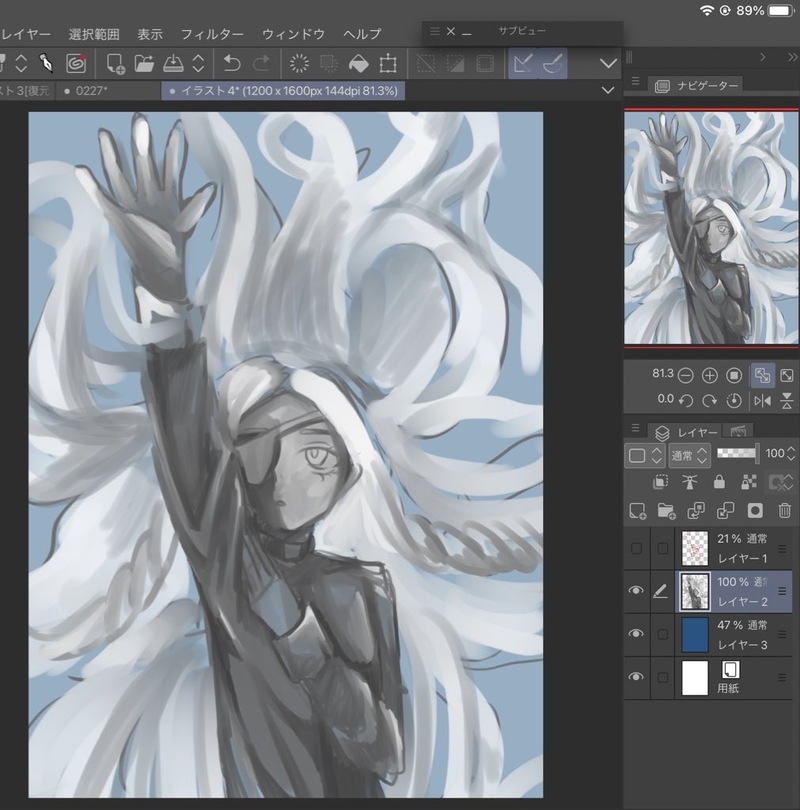Zoom in in the Navigator panel
This screenshot has width=800, height=810.
point(710,376)
